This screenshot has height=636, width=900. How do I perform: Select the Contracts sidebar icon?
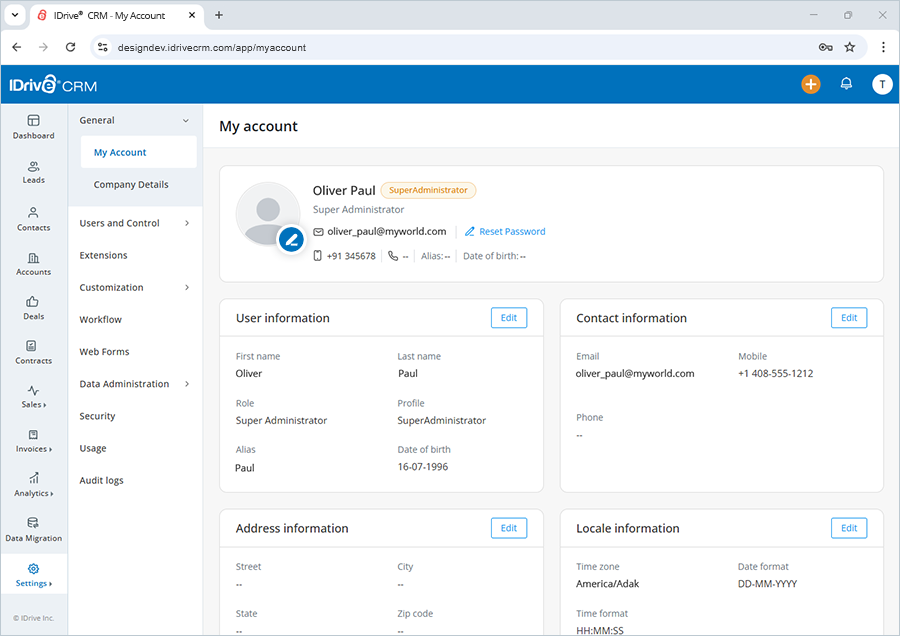pyautogui.click(x=33, y=352)
